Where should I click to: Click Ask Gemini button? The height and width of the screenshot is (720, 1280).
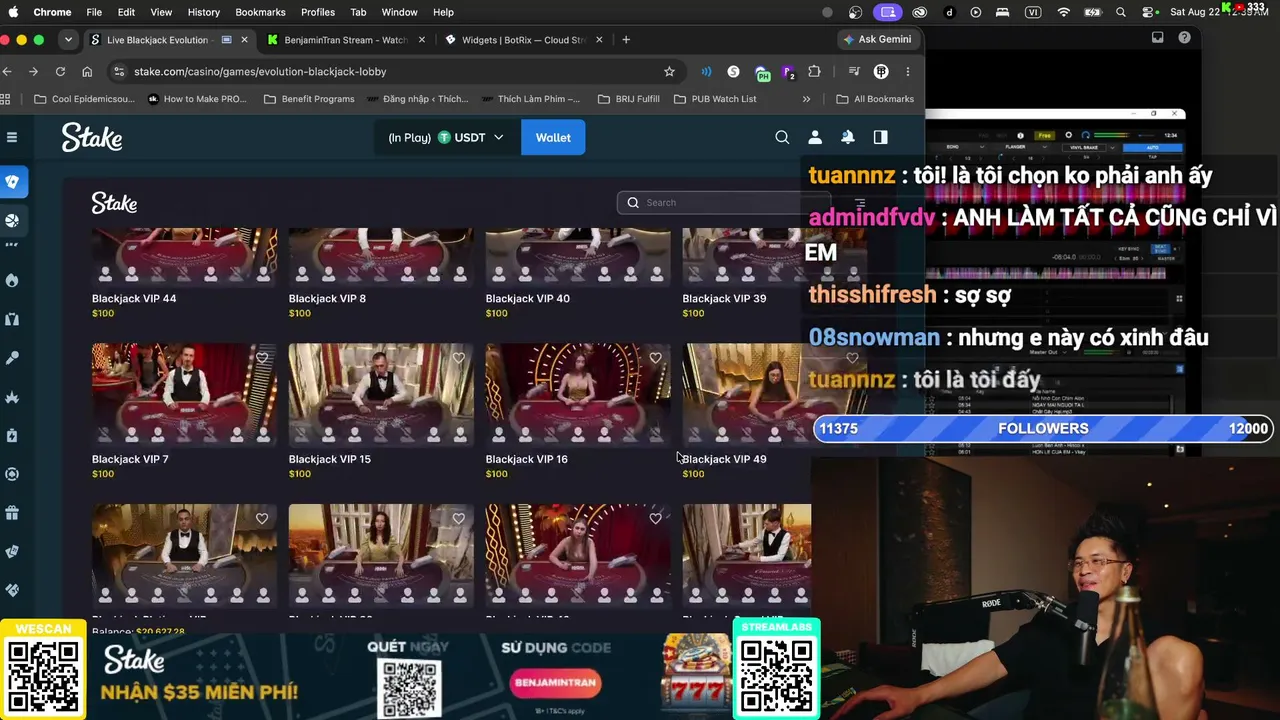pos(878,40)
